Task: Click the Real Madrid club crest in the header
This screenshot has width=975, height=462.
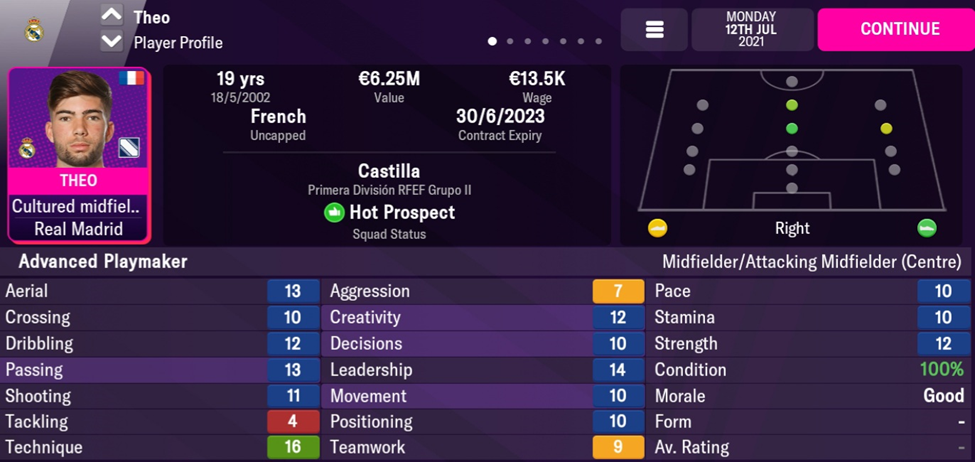Action: coord(34,30)
